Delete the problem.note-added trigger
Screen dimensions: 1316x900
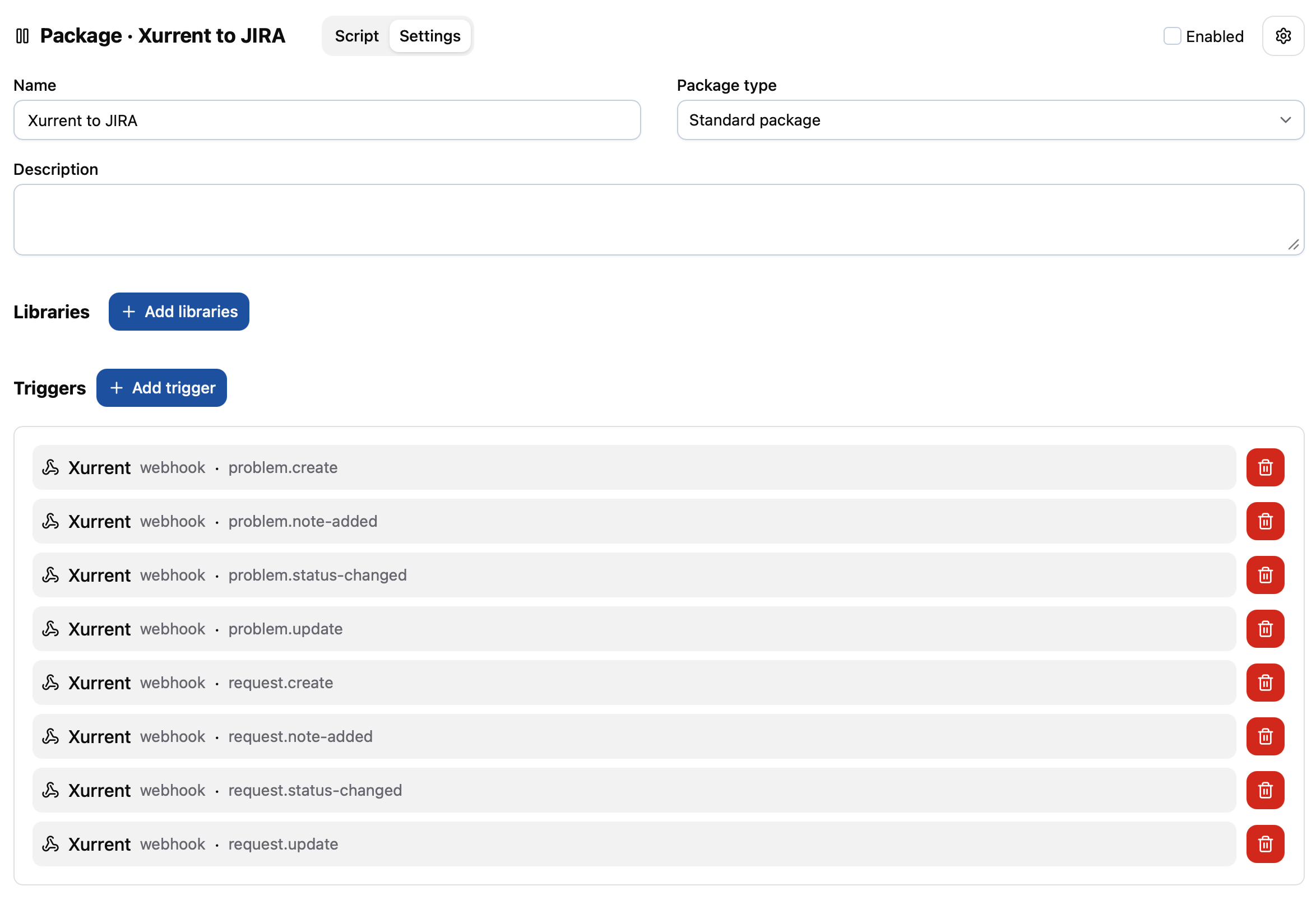click(1265, 521)
